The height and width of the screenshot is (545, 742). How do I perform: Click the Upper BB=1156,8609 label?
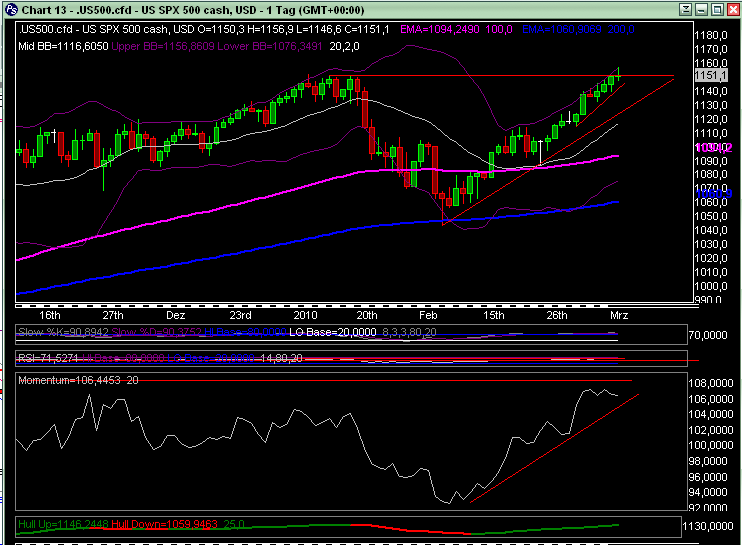163,46
